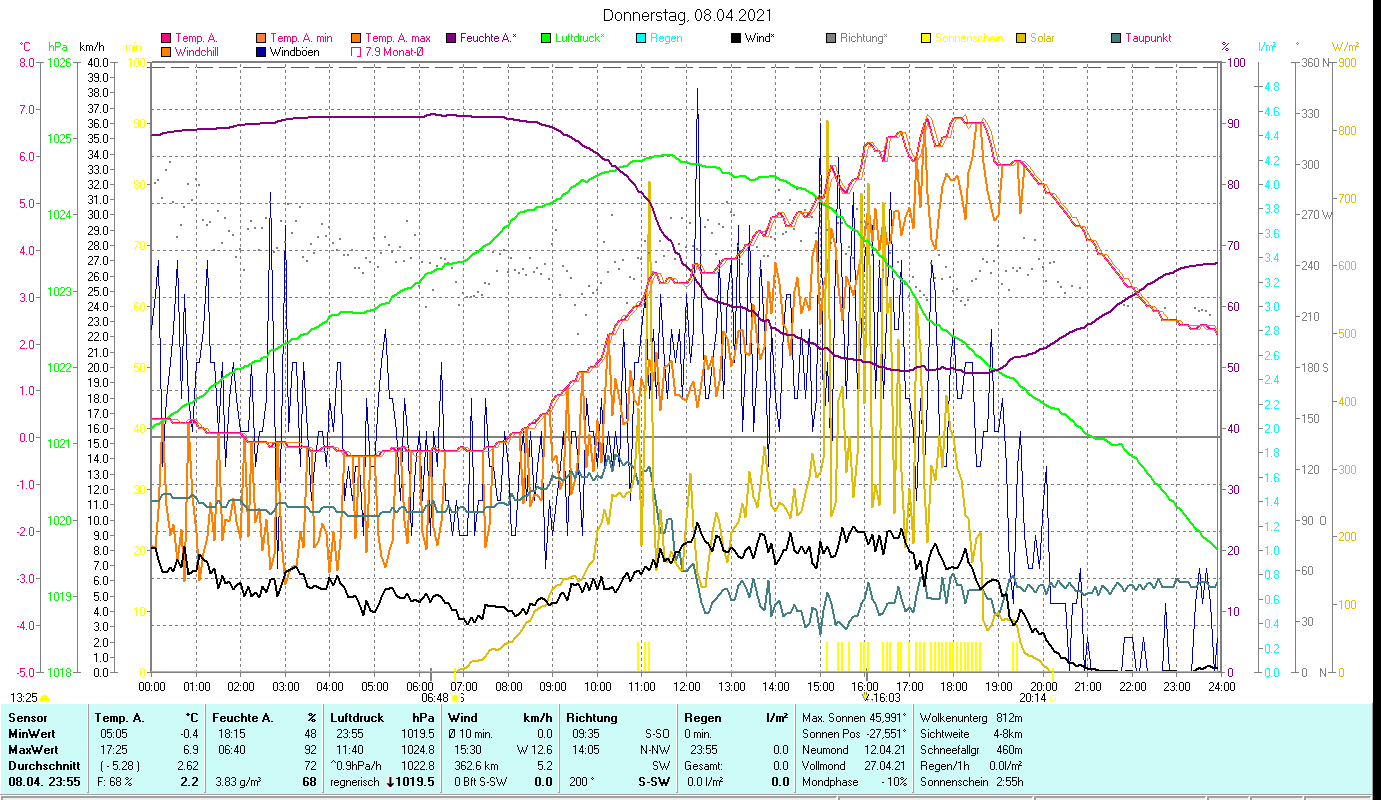Click the solar noon arrow at 16:03
The image size is (1381, 800).
865,697
